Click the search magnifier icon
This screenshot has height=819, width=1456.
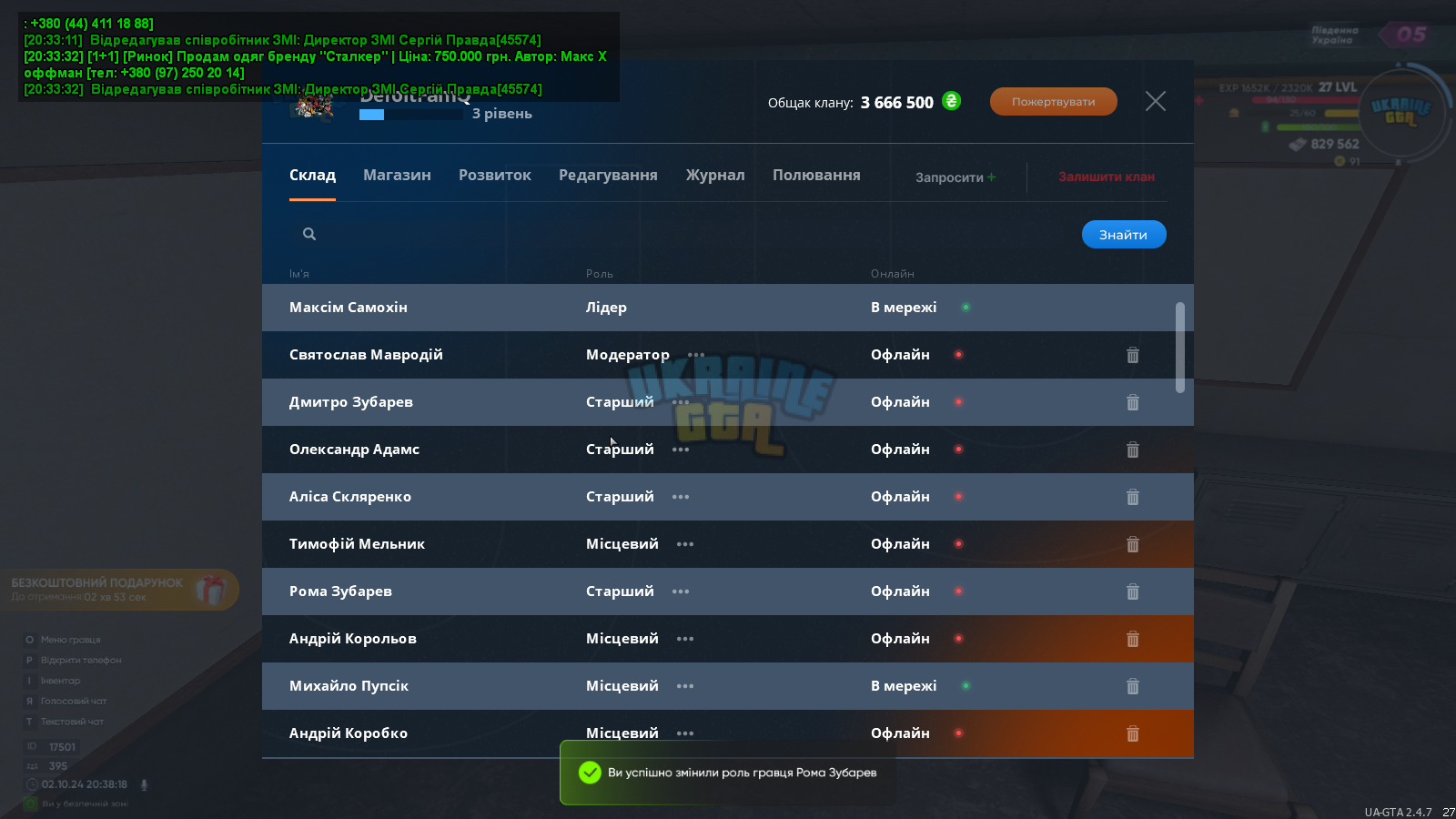pyautogui.click(x=309, y=234)
